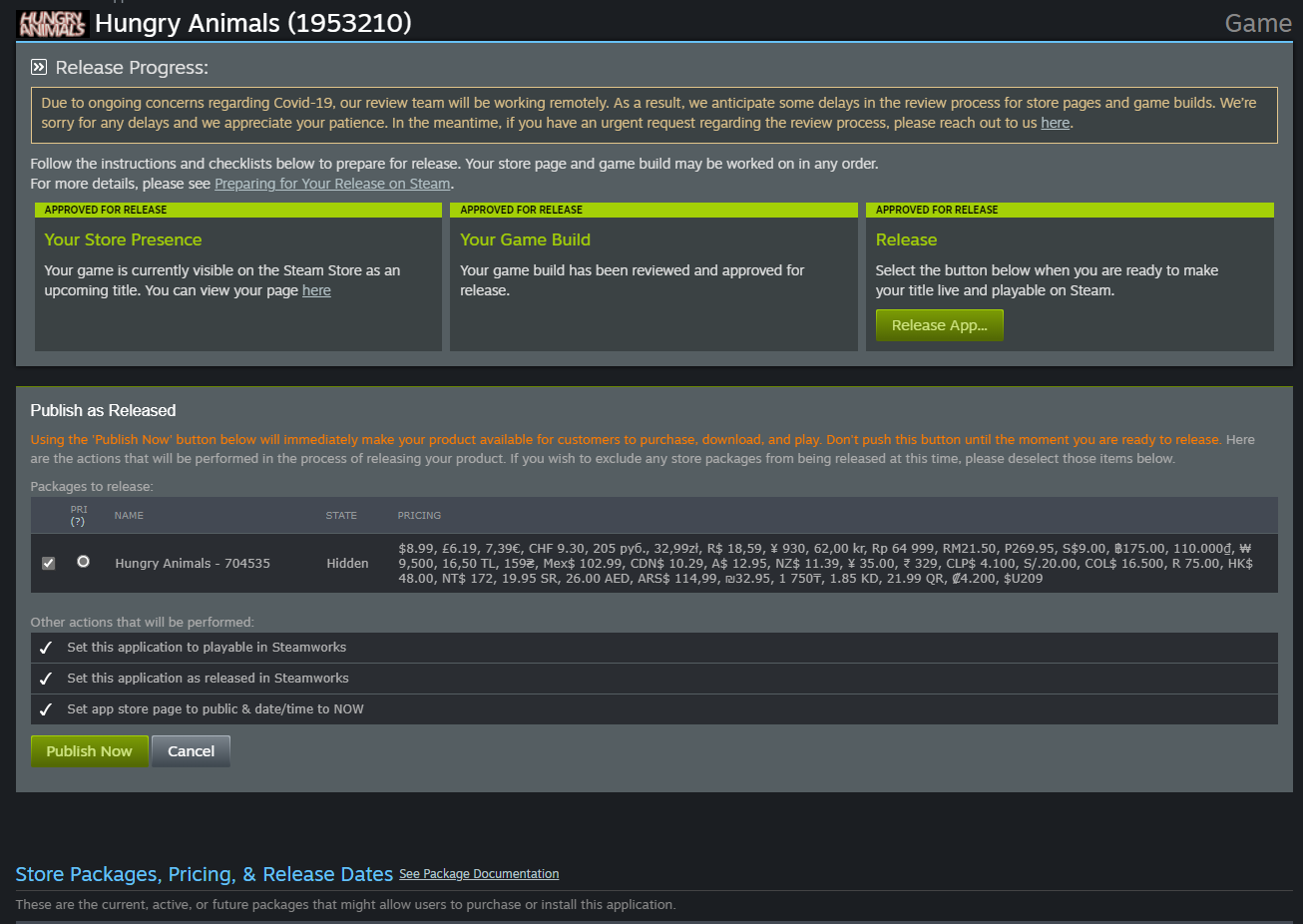Open See Package Documentation link
This screenshot has height=924, width=1303.
[x=479, y=874]
